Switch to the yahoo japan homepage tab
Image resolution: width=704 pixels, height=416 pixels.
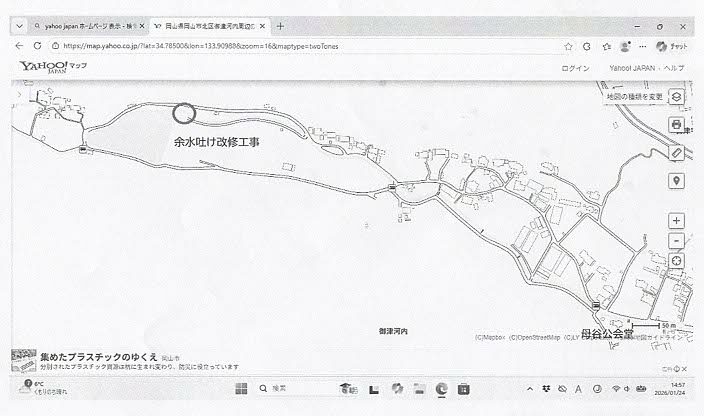point(85,25)
